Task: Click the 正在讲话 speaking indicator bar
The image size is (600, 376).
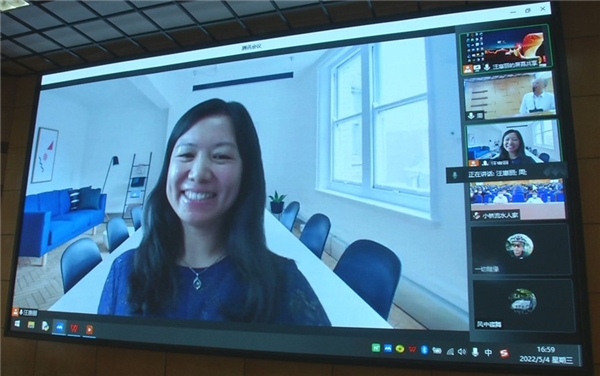Action: (x=505, y=174)
